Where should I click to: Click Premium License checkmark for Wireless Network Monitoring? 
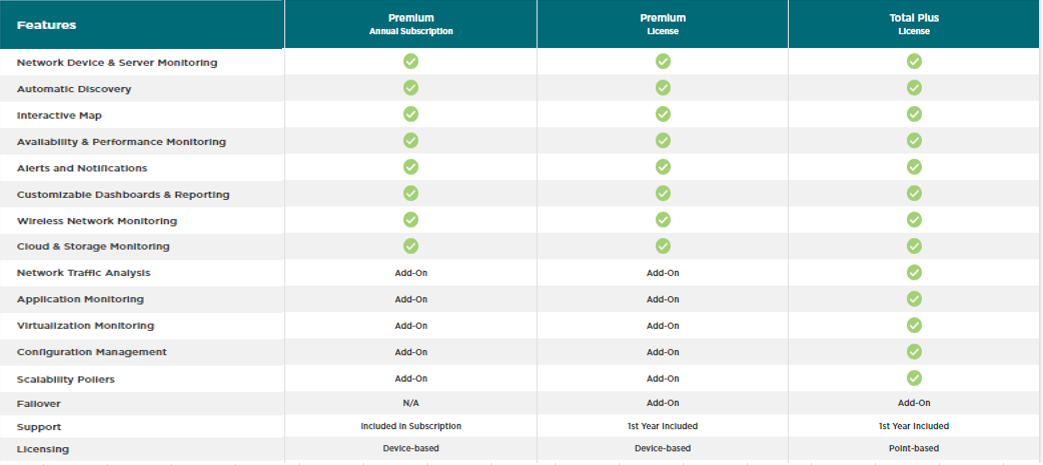click(663, 220)
